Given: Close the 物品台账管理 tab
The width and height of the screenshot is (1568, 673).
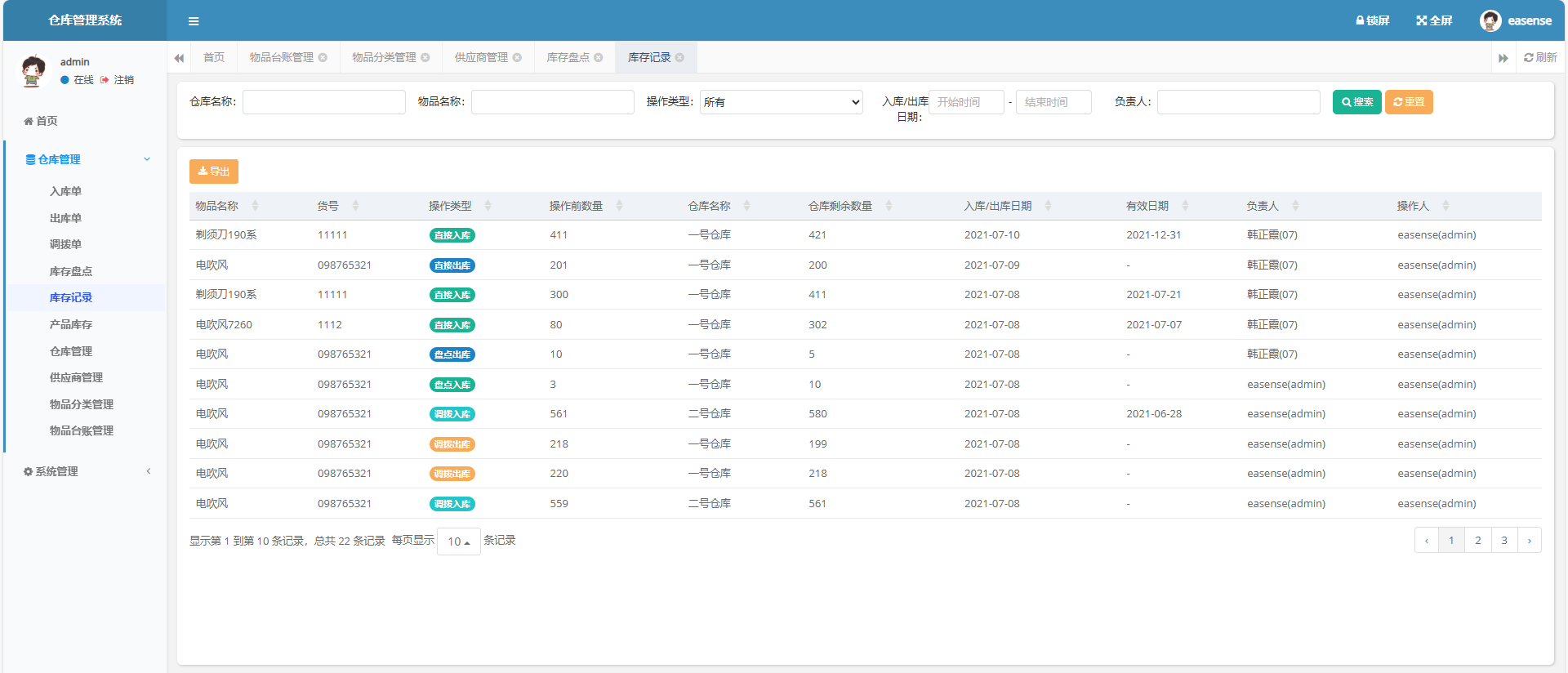Looking at the screenshot, I should tap(323, 57).
